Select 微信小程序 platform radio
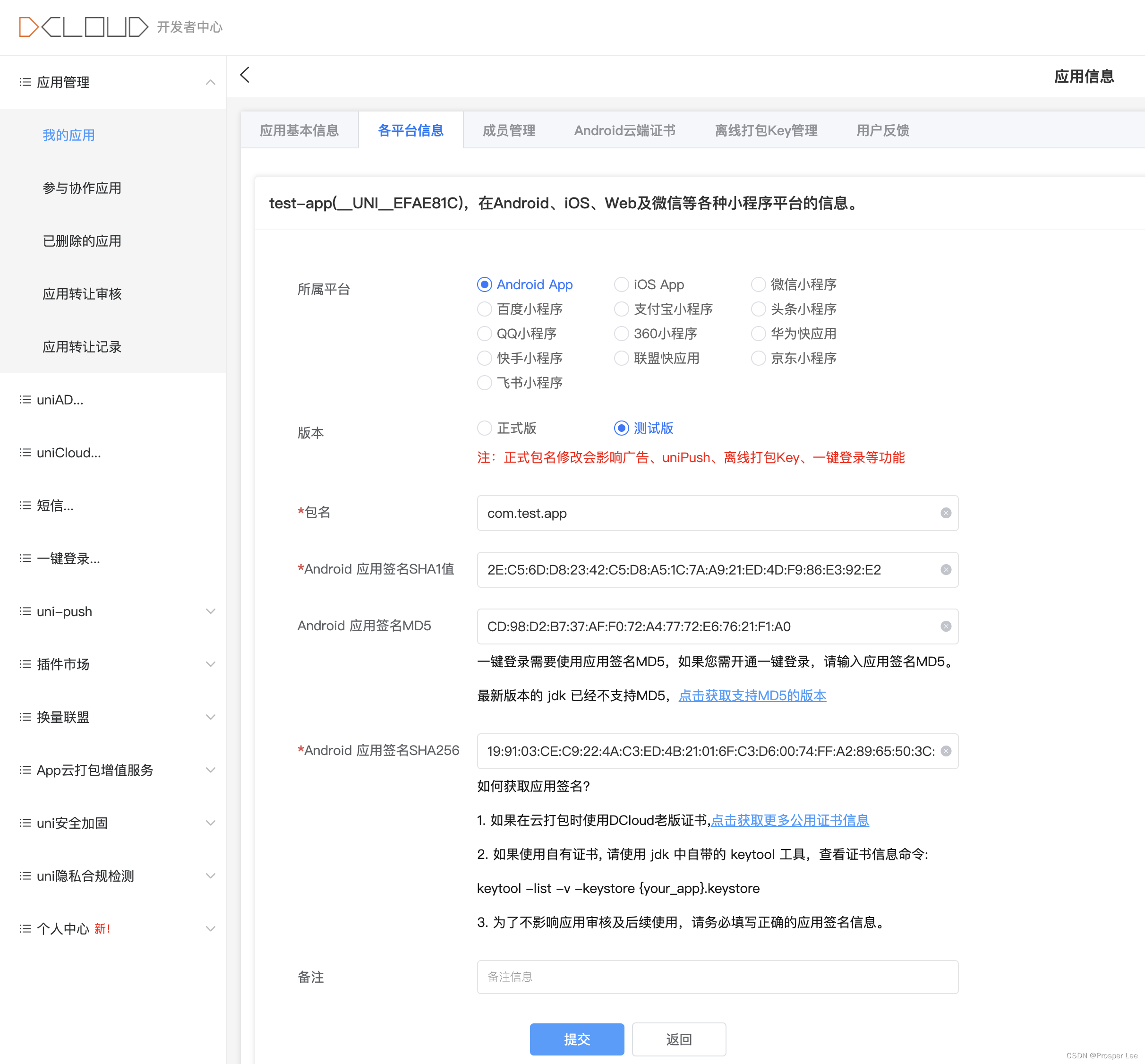Viewport: 1145px width, 1064px height. point(758,284)
